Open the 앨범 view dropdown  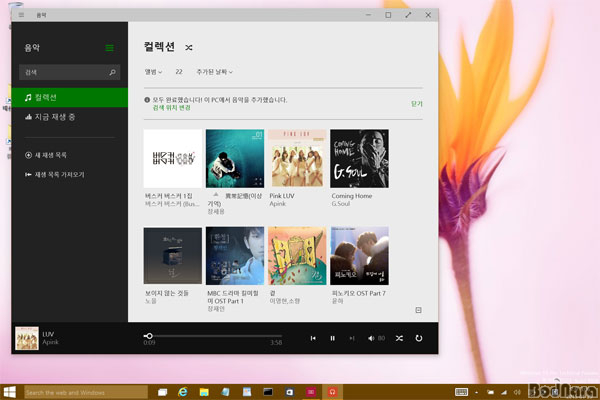coord(153,72)
